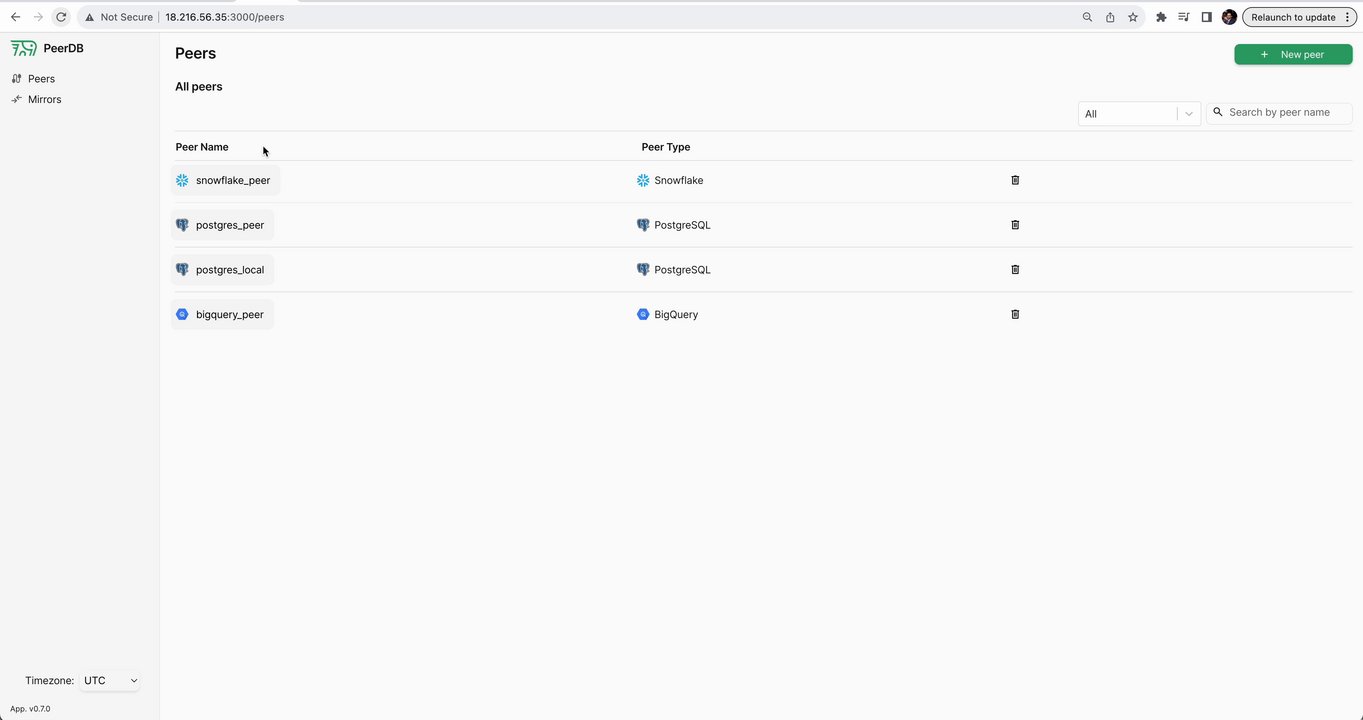1363x720 pixels.
Task: Click PostgreSQL icon beside postgres_peer name
Action: click(x=182, y=225)
